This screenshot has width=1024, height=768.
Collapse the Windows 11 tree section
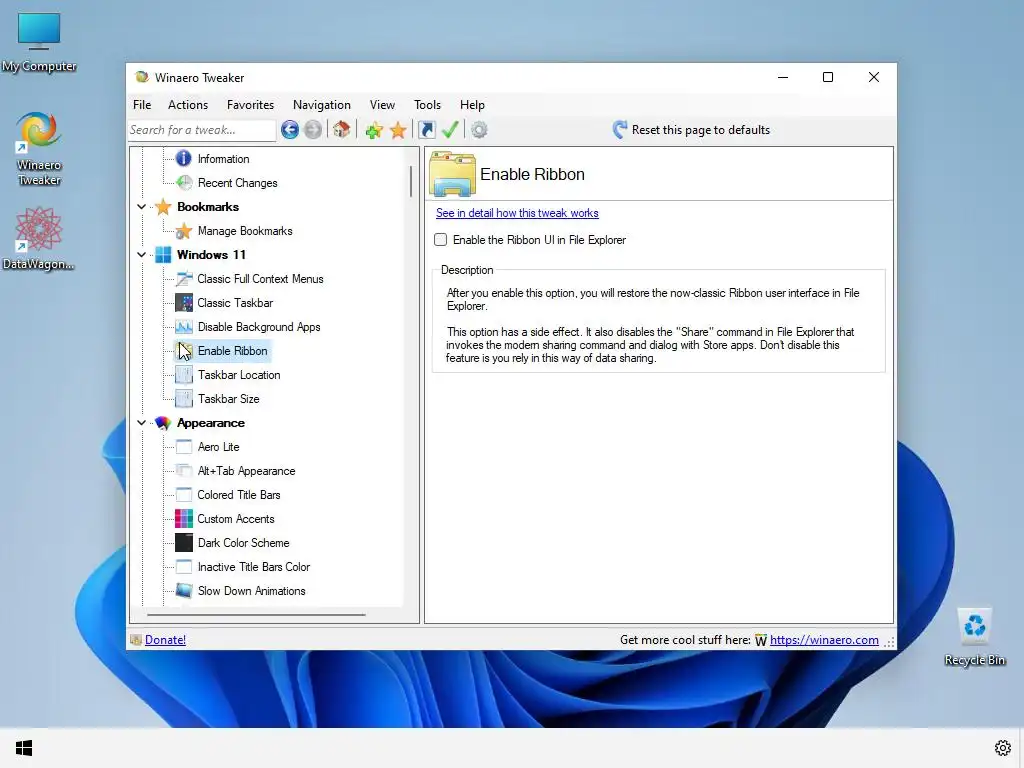click(x=141, y=255)
